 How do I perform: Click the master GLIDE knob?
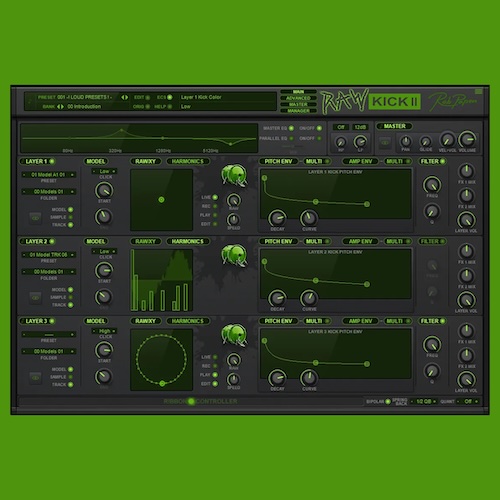426,142
